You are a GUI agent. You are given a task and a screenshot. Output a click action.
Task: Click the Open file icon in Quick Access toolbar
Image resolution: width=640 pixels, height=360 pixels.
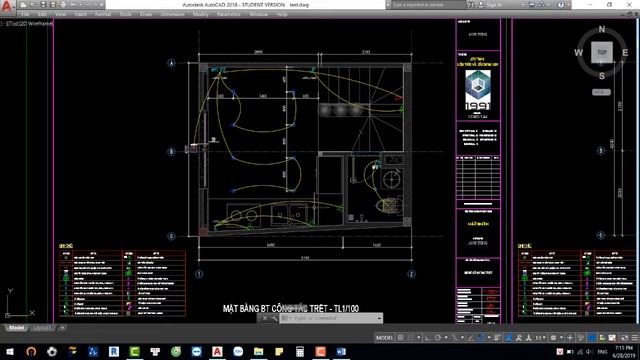(x=33, y=5)
